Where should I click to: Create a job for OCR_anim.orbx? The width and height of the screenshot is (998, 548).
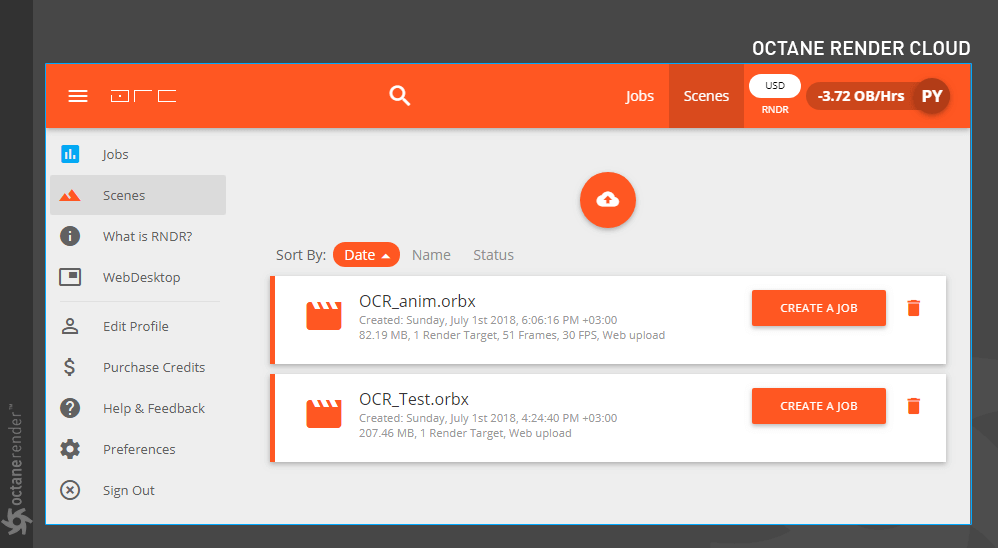[819, 308]
